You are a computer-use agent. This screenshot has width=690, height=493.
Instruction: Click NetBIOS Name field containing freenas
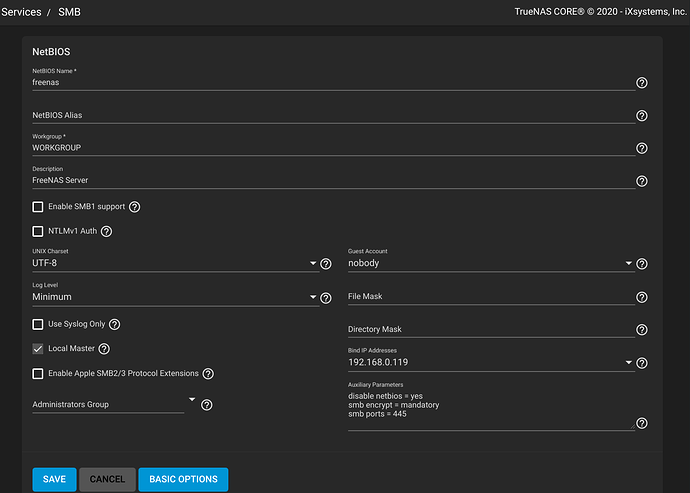pyautogui.click(x=334, y=82)
